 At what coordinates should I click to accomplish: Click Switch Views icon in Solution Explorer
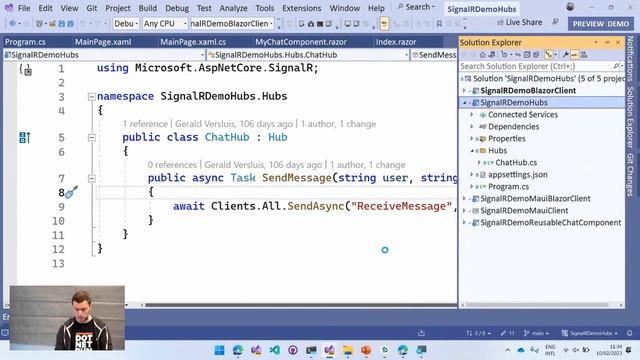click(491, 55)
